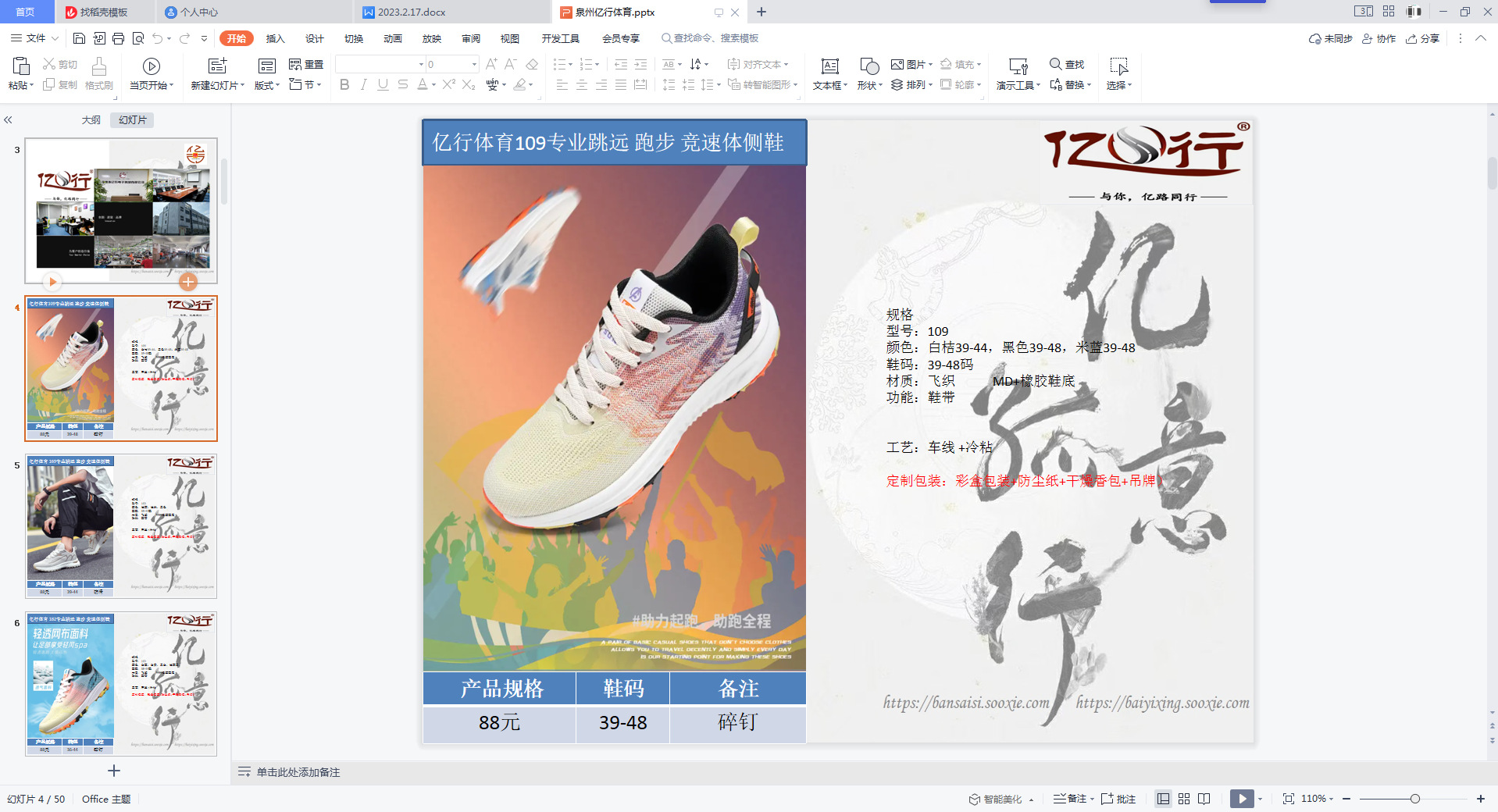This screenshot has height=812, width=1498.
Task: Click the Collaborate (协作) button
Action: pos(1379,38)
